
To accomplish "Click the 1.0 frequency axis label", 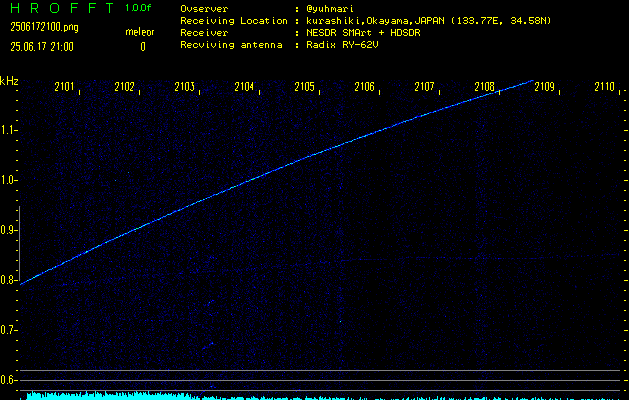I will click(8, 180).
